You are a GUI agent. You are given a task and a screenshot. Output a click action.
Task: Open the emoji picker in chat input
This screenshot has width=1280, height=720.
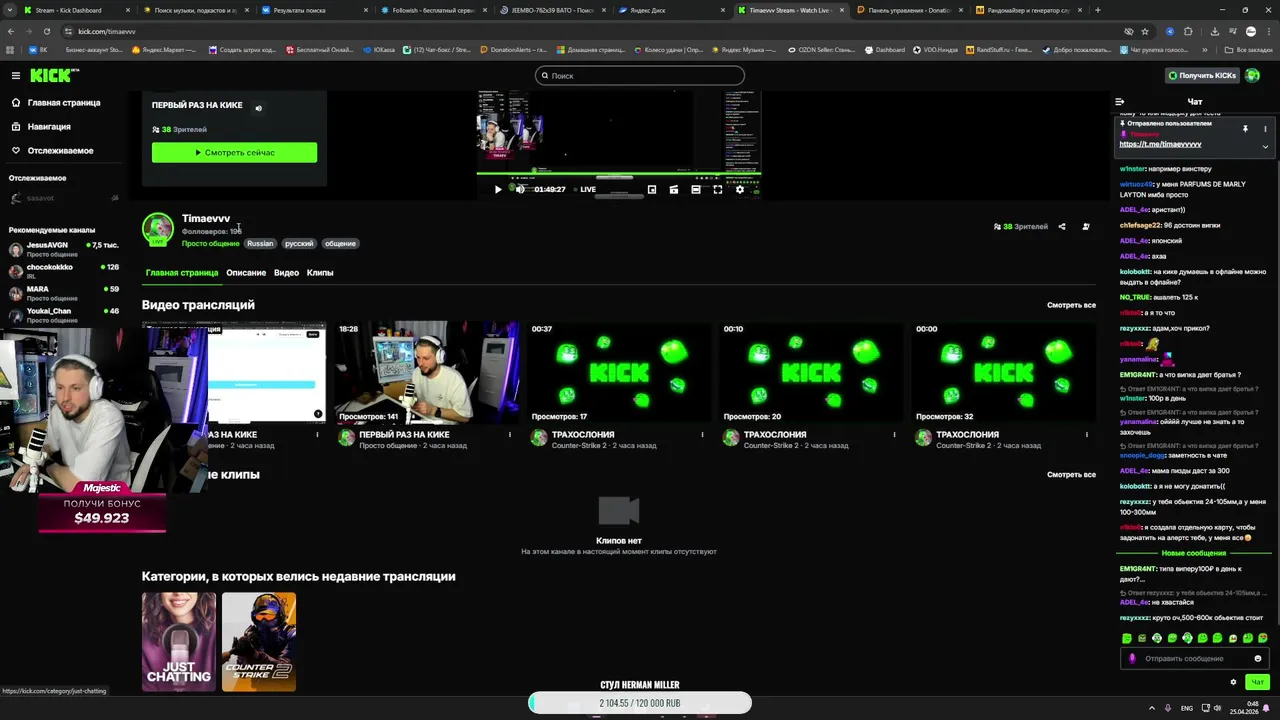(1258, 659)
